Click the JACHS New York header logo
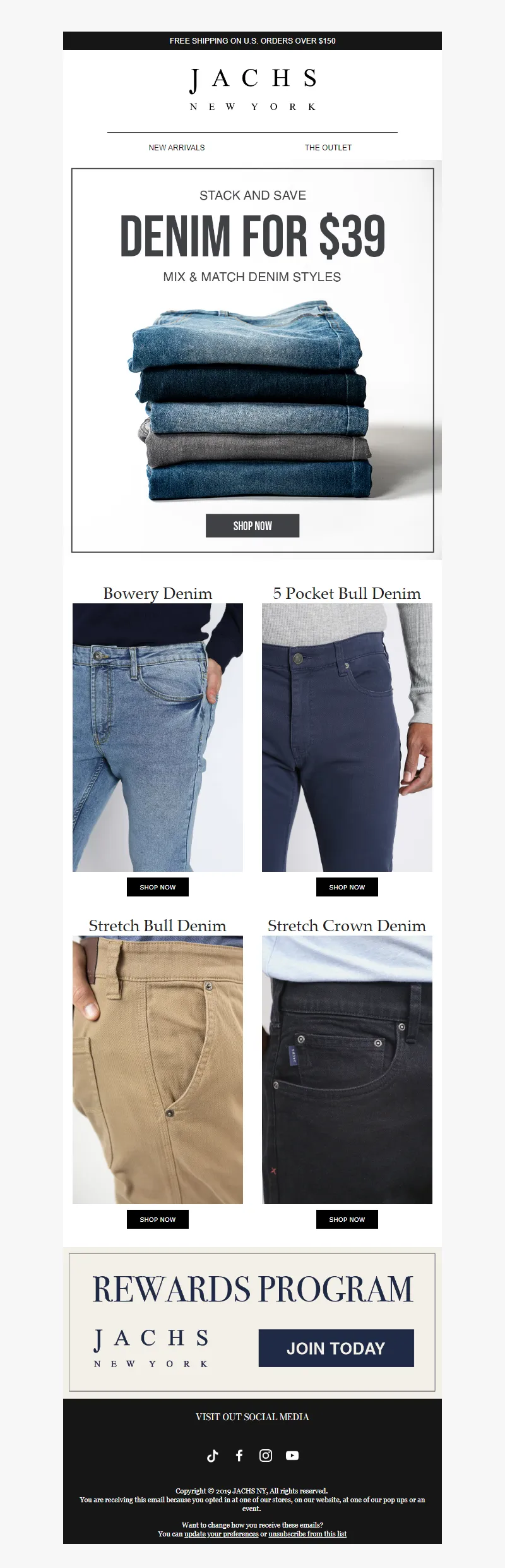Image resolution: width=505 pixels, height=1568 pixels. click(252, 89)
